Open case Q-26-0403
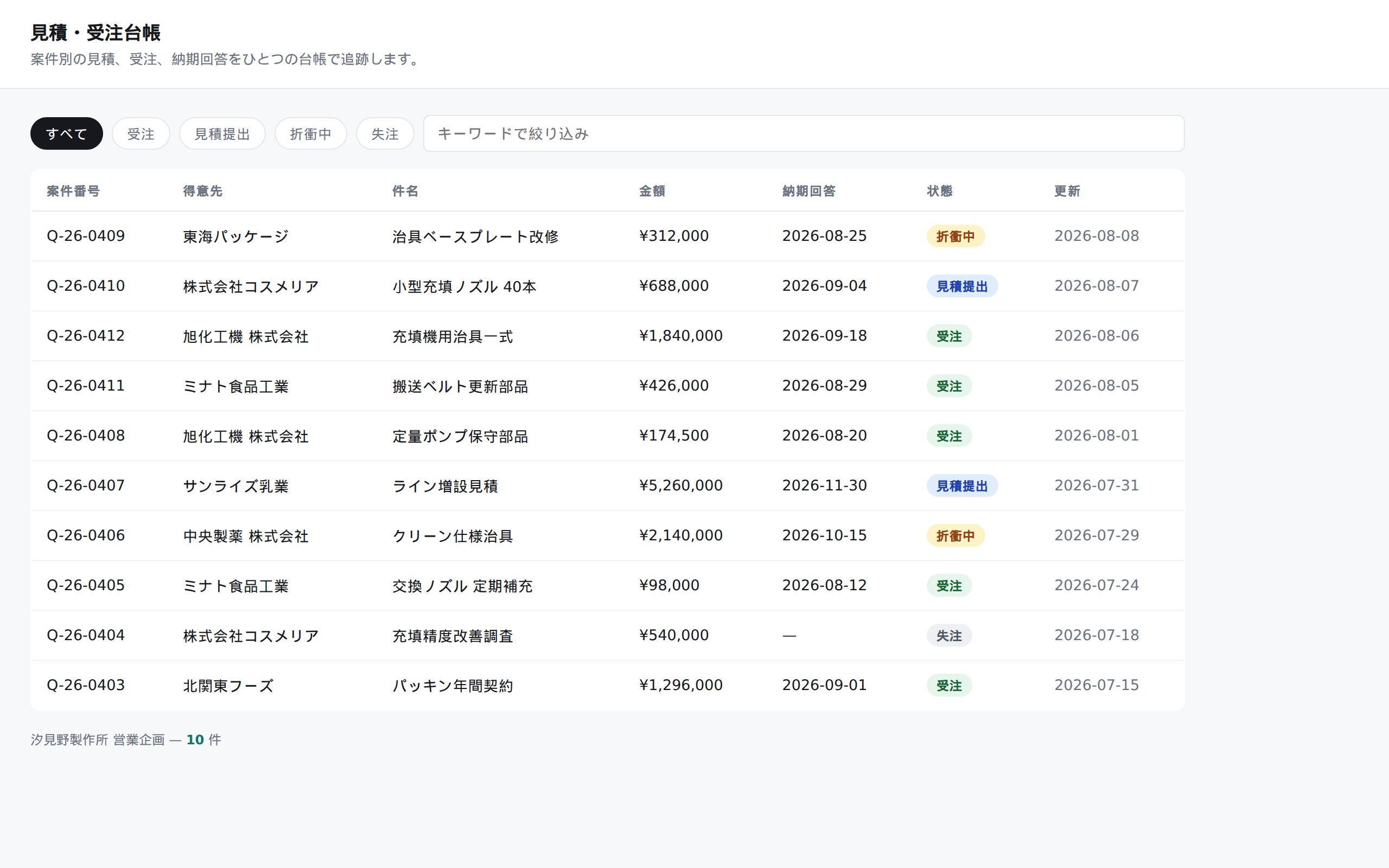Screen dimensions: 1389x868 point(86,685)
